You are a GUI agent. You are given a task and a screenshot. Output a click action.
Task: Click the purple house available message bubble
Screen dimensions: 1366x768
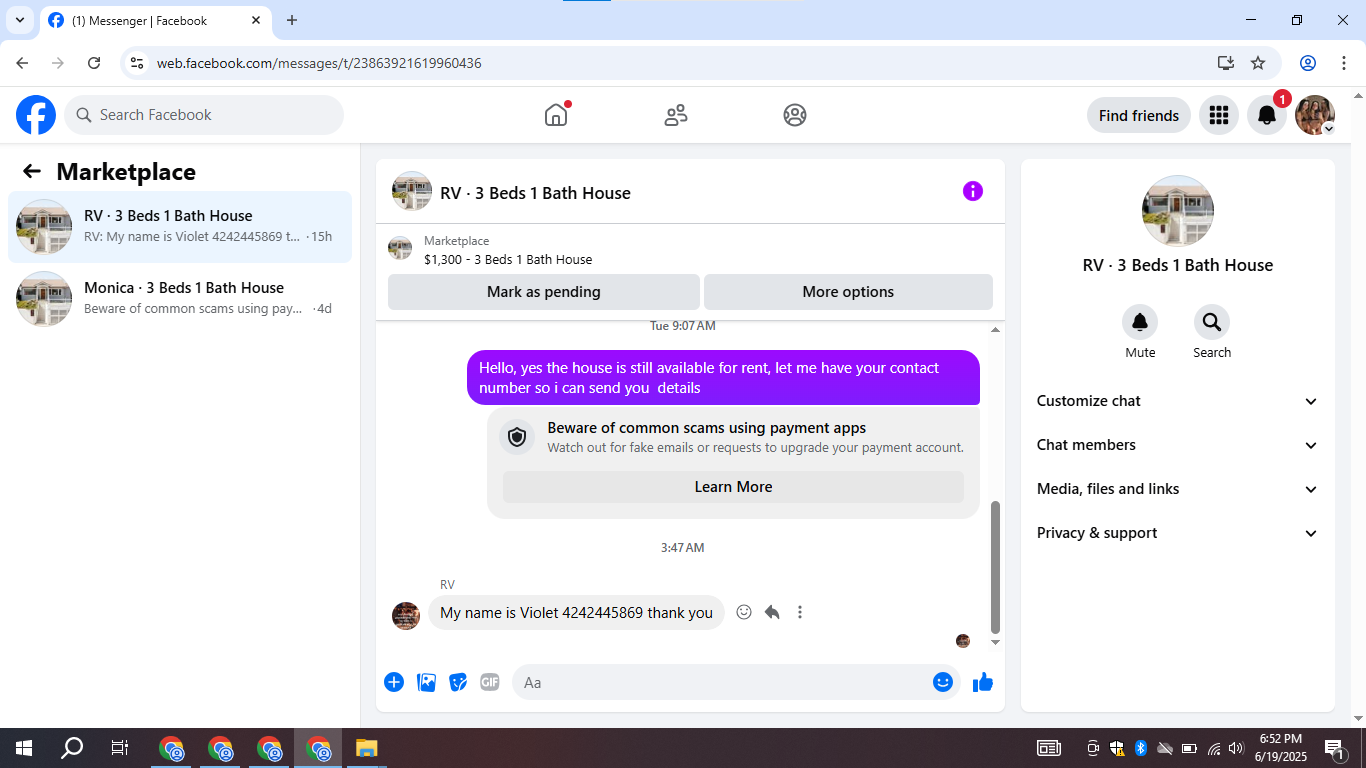[723, 378]
